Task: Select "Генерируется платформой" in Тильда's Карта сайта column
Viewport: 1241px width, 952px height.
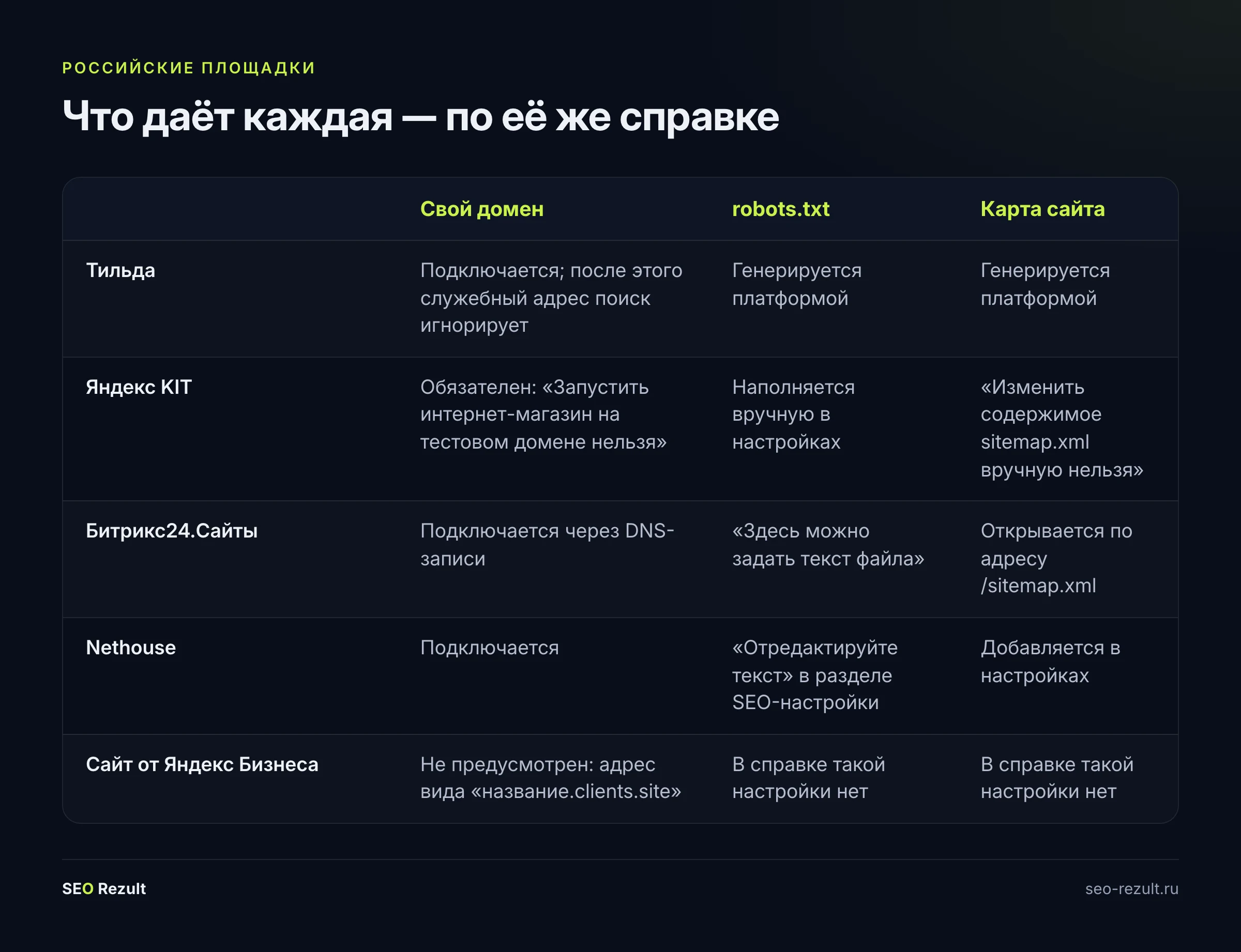Action: pos(1046,284)
